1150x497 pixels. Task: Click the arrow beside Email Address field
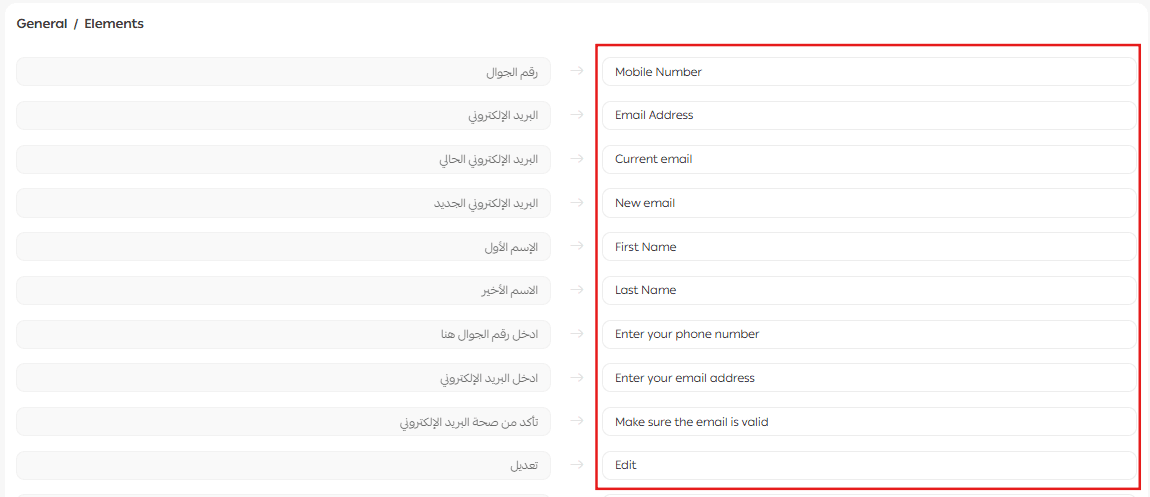point(576,115)
